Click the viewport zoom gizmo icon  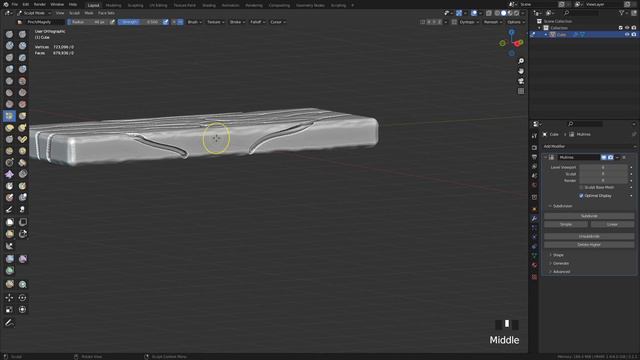click(521, 61)
